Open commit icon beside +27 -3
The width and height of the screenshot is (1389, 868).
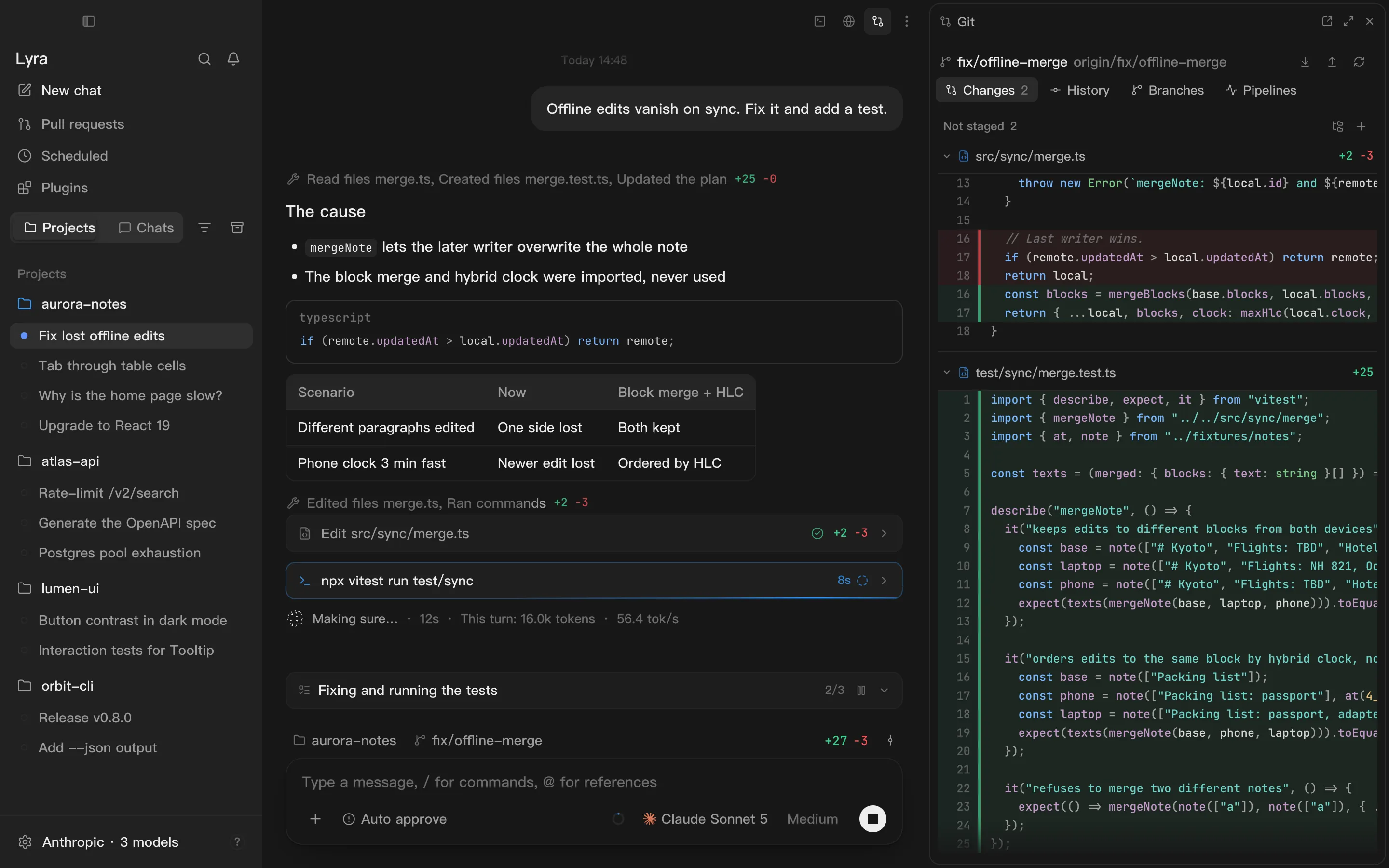890,741
